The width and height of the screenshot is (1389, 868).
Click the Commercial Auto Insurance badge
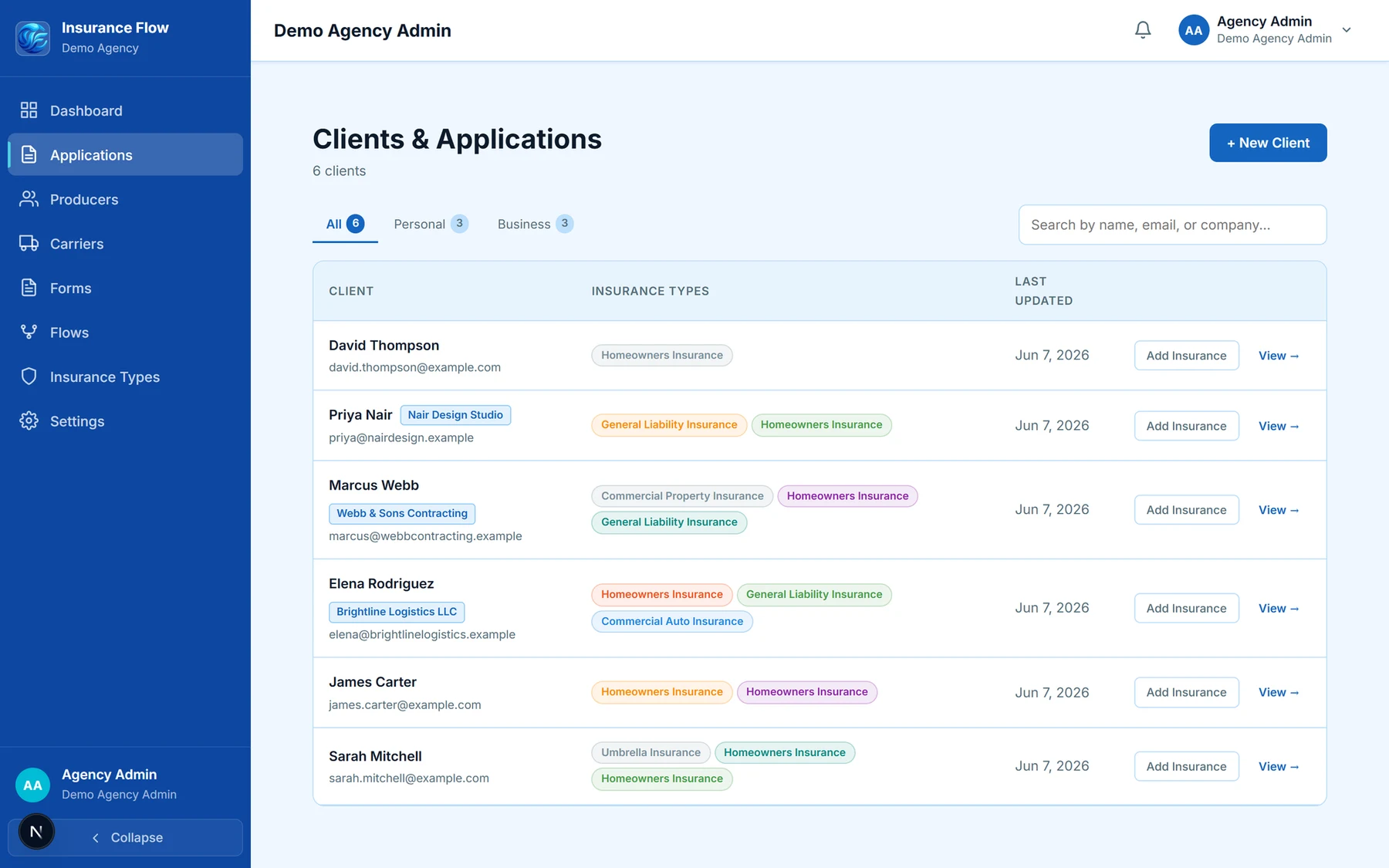tap(672, 621)
